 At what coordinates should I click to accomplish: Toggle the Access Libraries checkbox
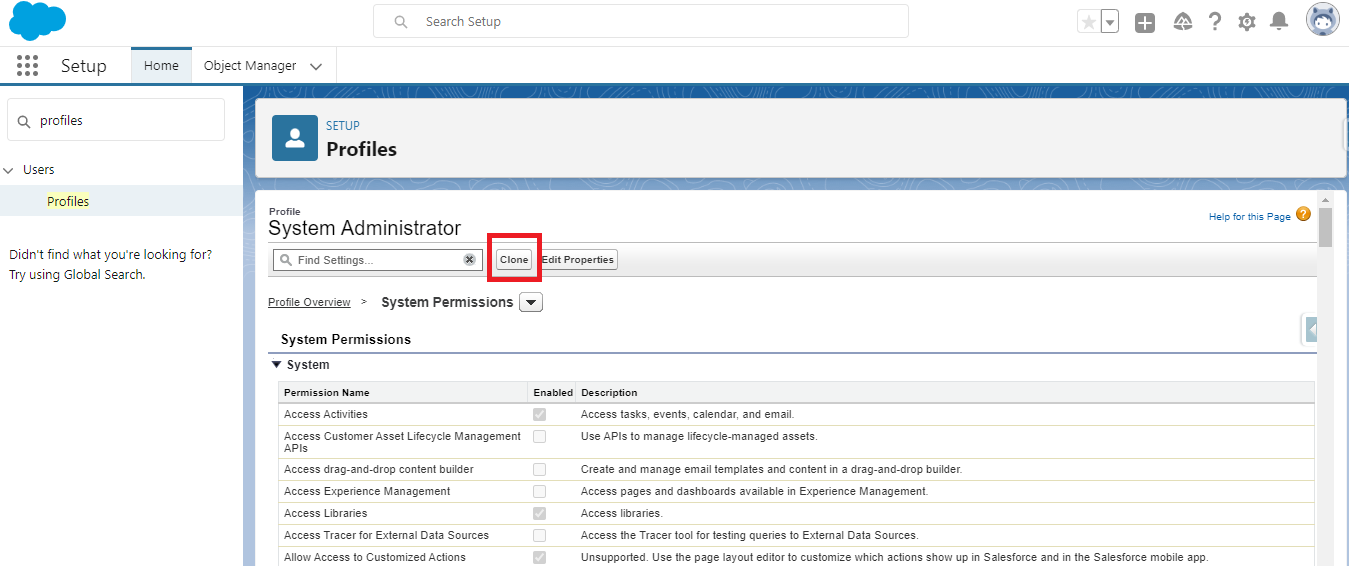click(x=540, y=513)
